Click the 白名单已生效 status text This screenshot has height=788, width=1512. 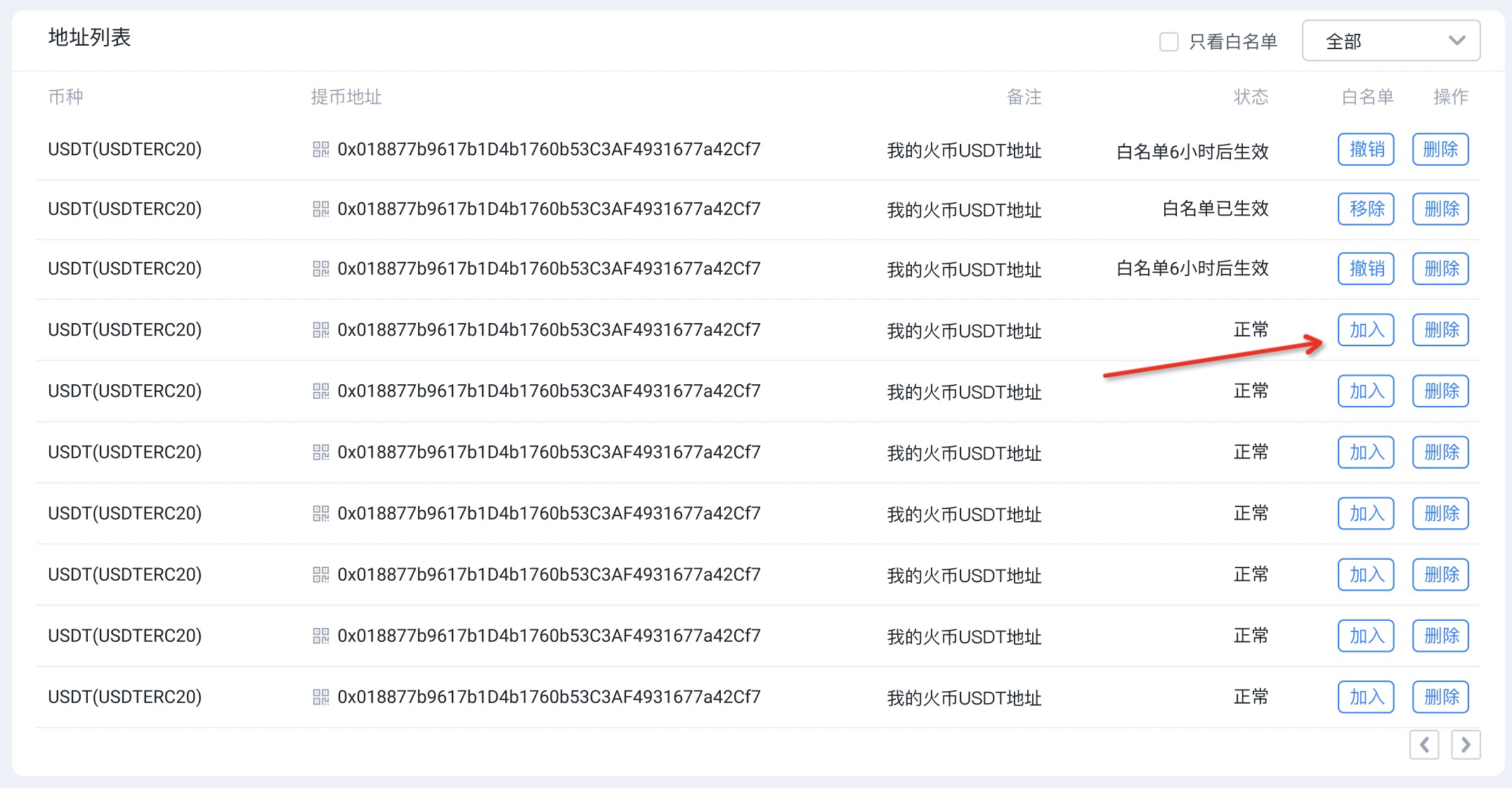(x=1216, y=209)
